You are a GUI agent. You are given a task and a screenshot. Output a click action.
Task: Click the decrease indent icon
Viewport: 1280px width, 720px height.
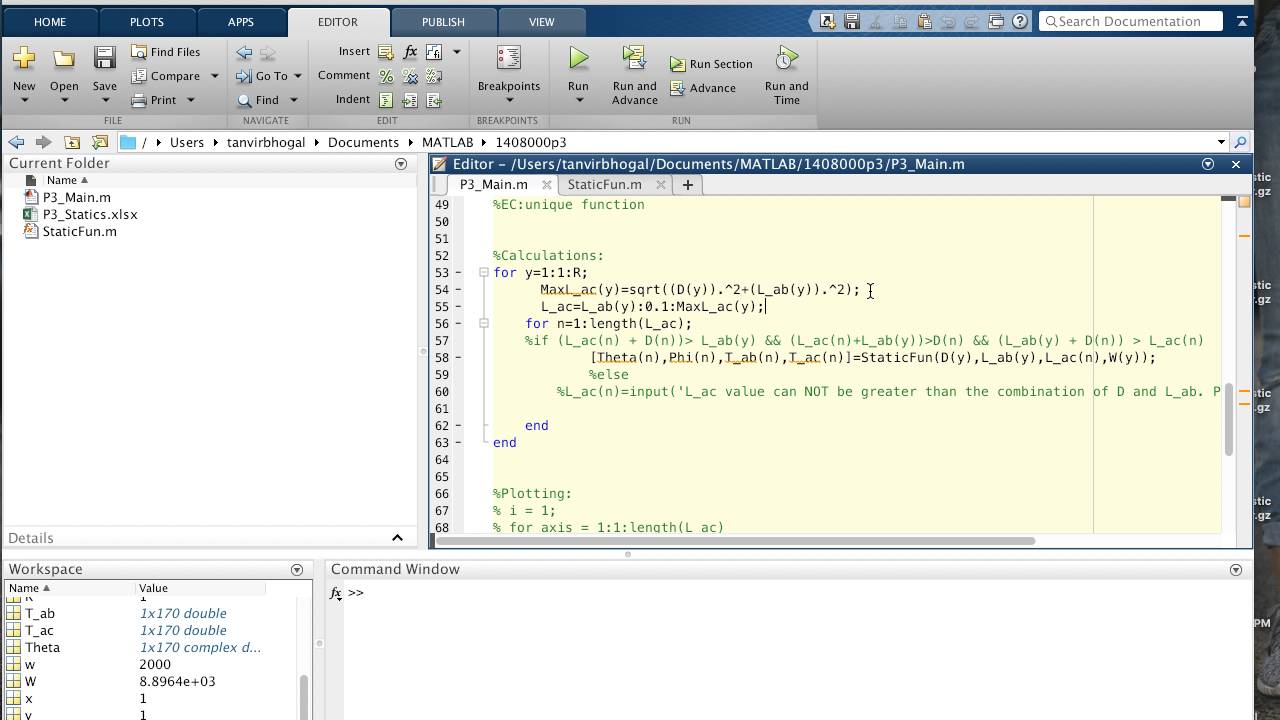(x=434, y=100)
